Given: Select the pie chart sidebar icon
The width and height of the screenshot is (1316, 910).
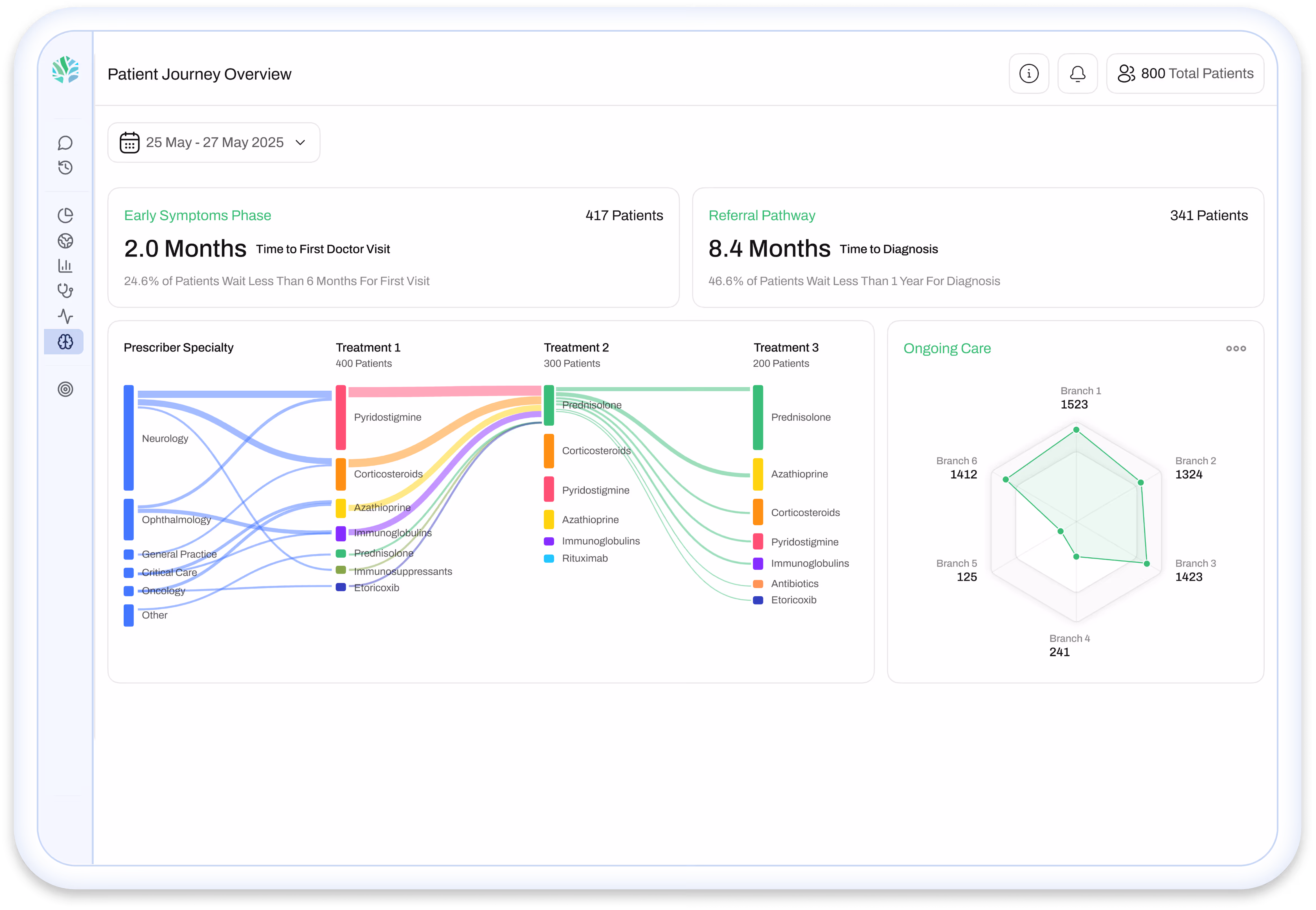Looking at the screenshot, I should coord(65,216).
